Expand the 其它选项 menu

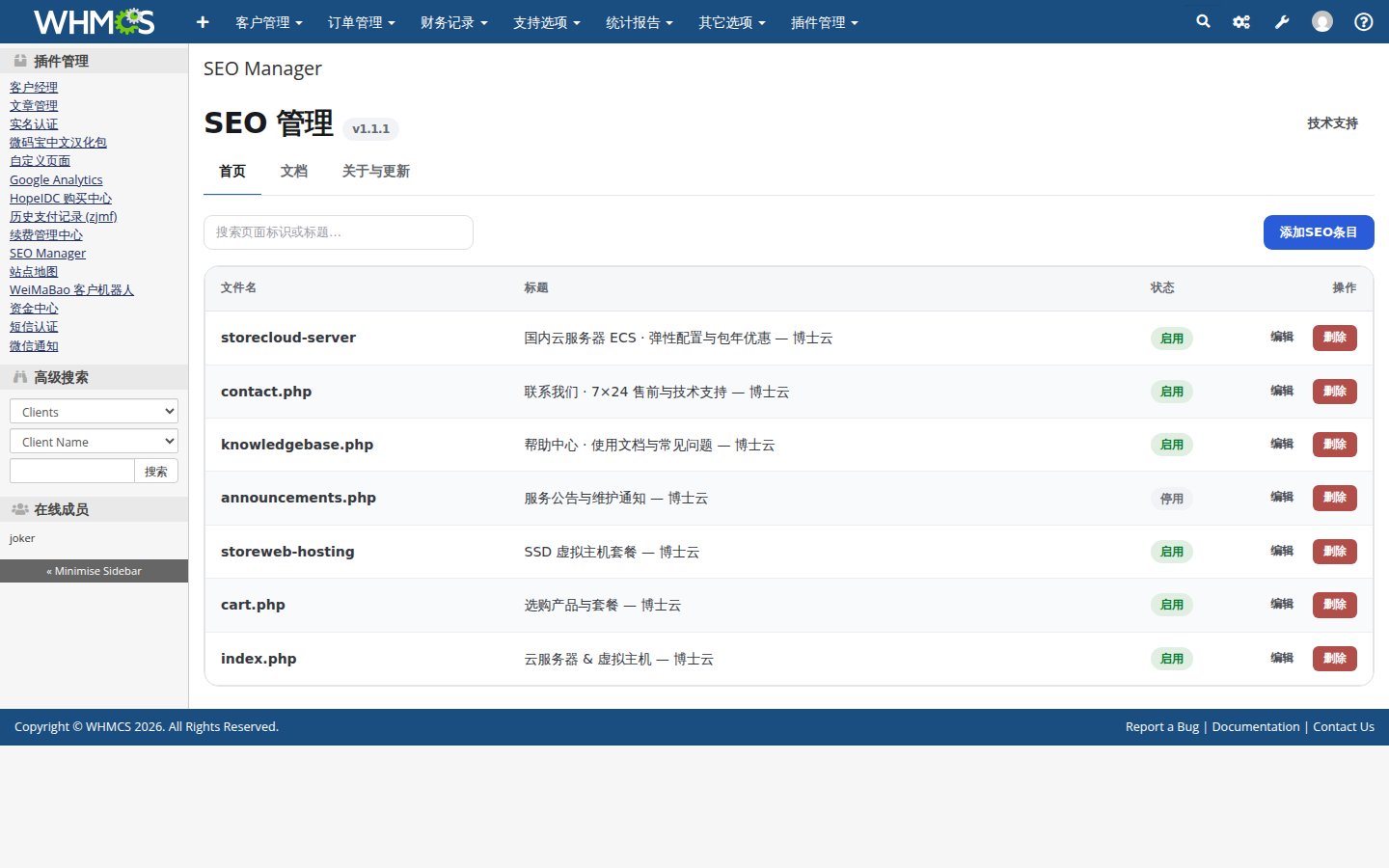pyautogui.click(x=732, y=22)
